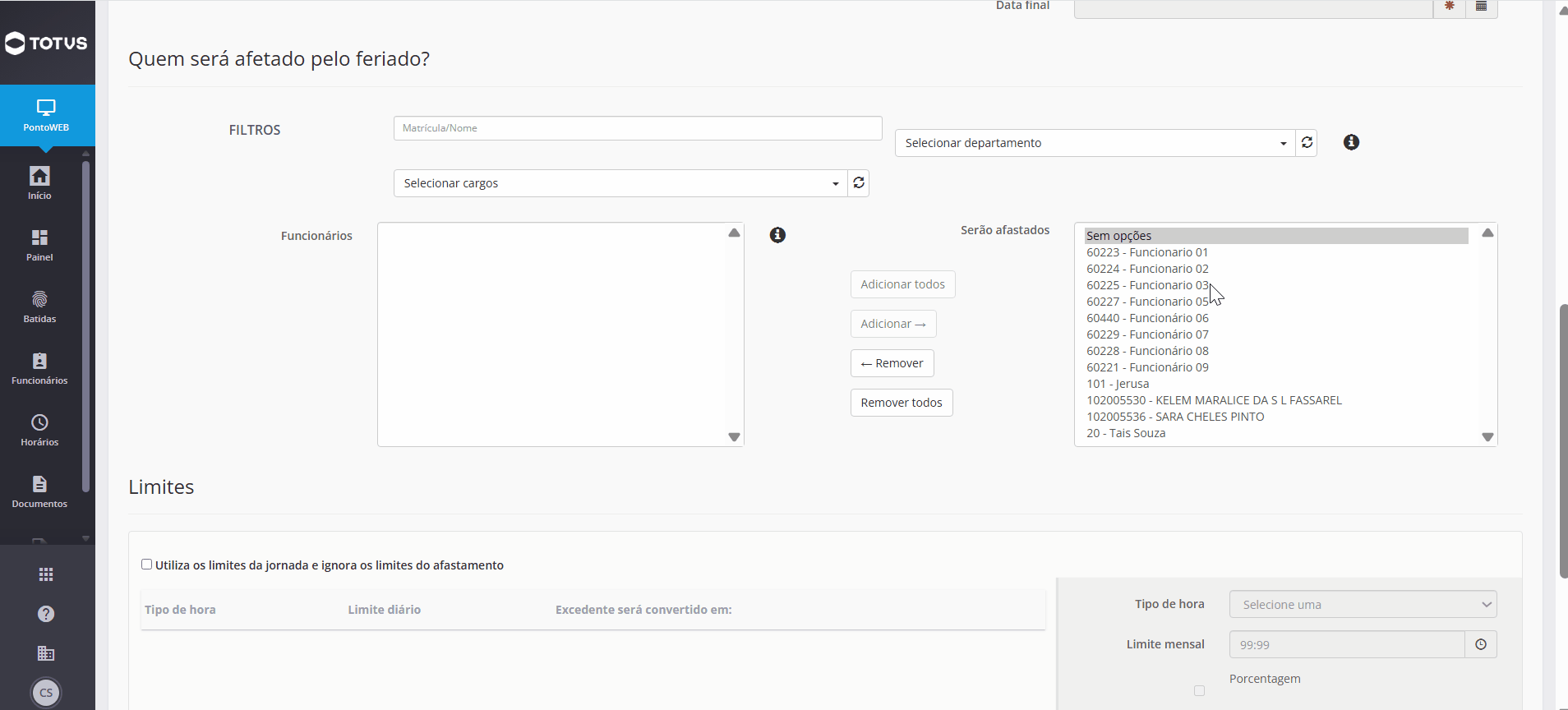This screenshot has height=710, width=1568.
Task: Open the apps grid icon
Action: click(x=46, y=574)
